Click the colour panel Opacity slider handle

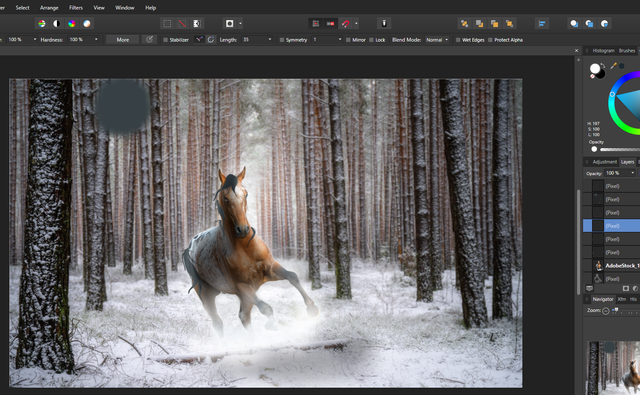pos(594,149)
